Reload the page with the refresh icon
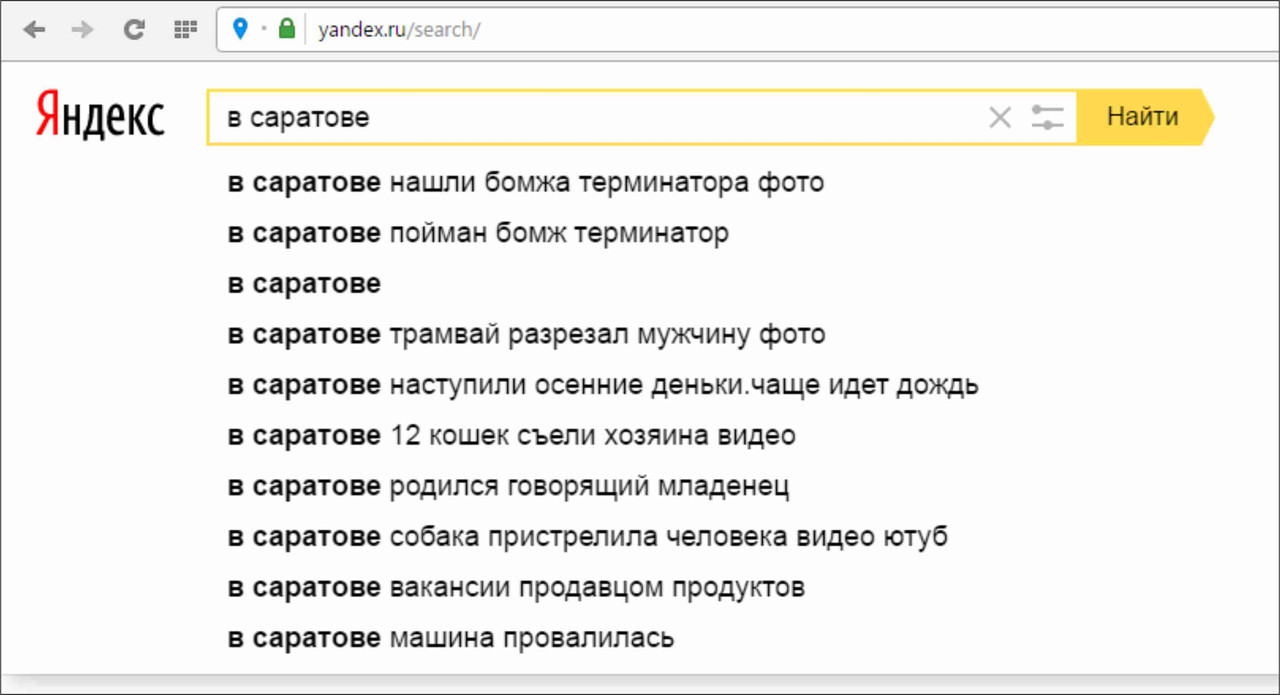1280x695 pixels. 134,30
